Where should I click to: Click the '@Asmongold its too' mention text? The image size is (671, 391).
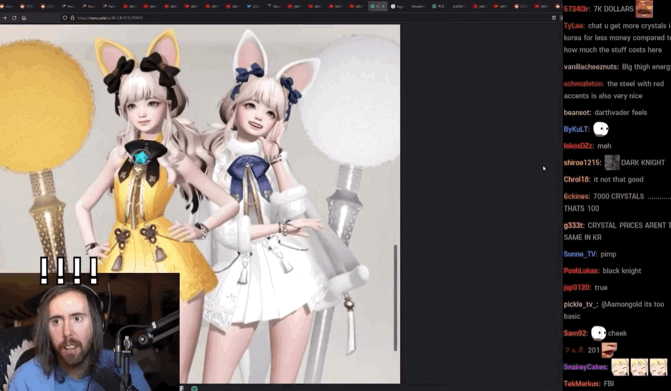pyautogui.click(x=632, y=304)
